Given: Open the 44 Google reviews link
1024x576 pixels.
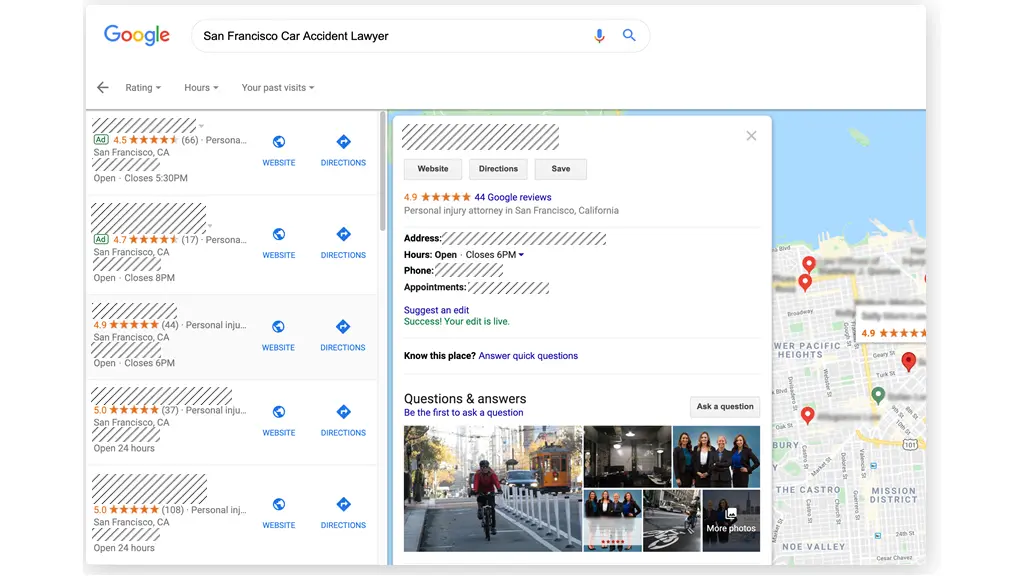Looking at the screenshot, I should click(x=512, y=197).
